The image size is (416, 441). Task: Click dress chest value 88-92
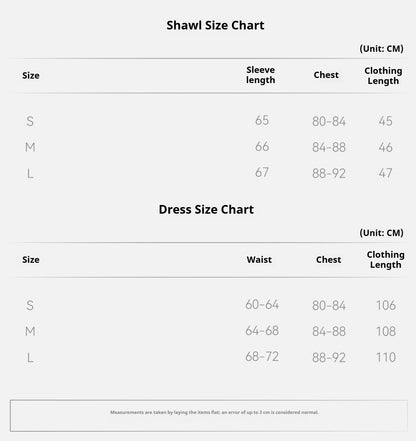[329, 357]
